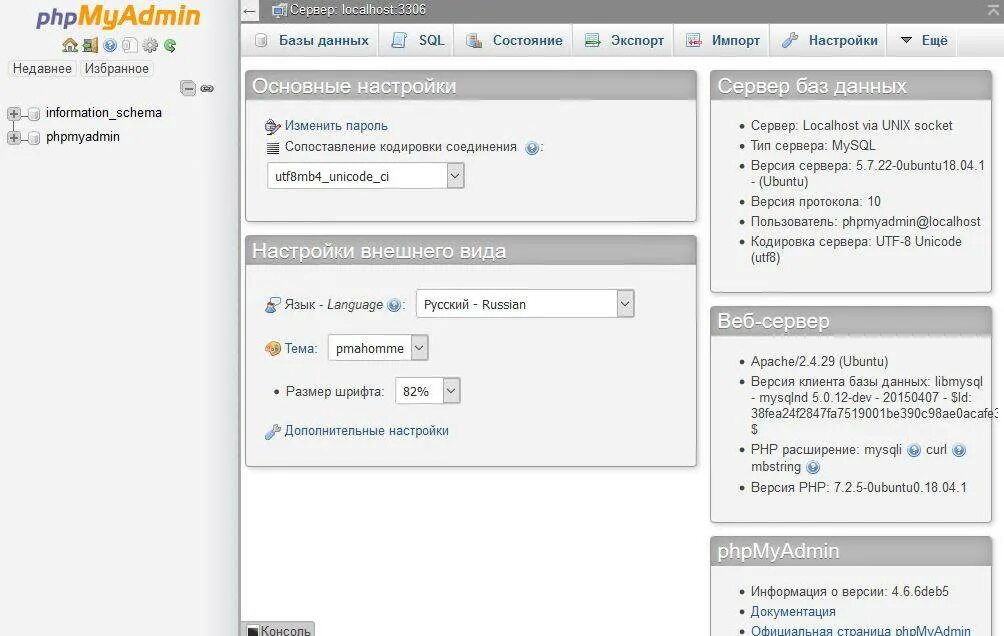The image size is (1004, 636).
Task: Click the Недавнее button
Action: (x=42, y=69)
